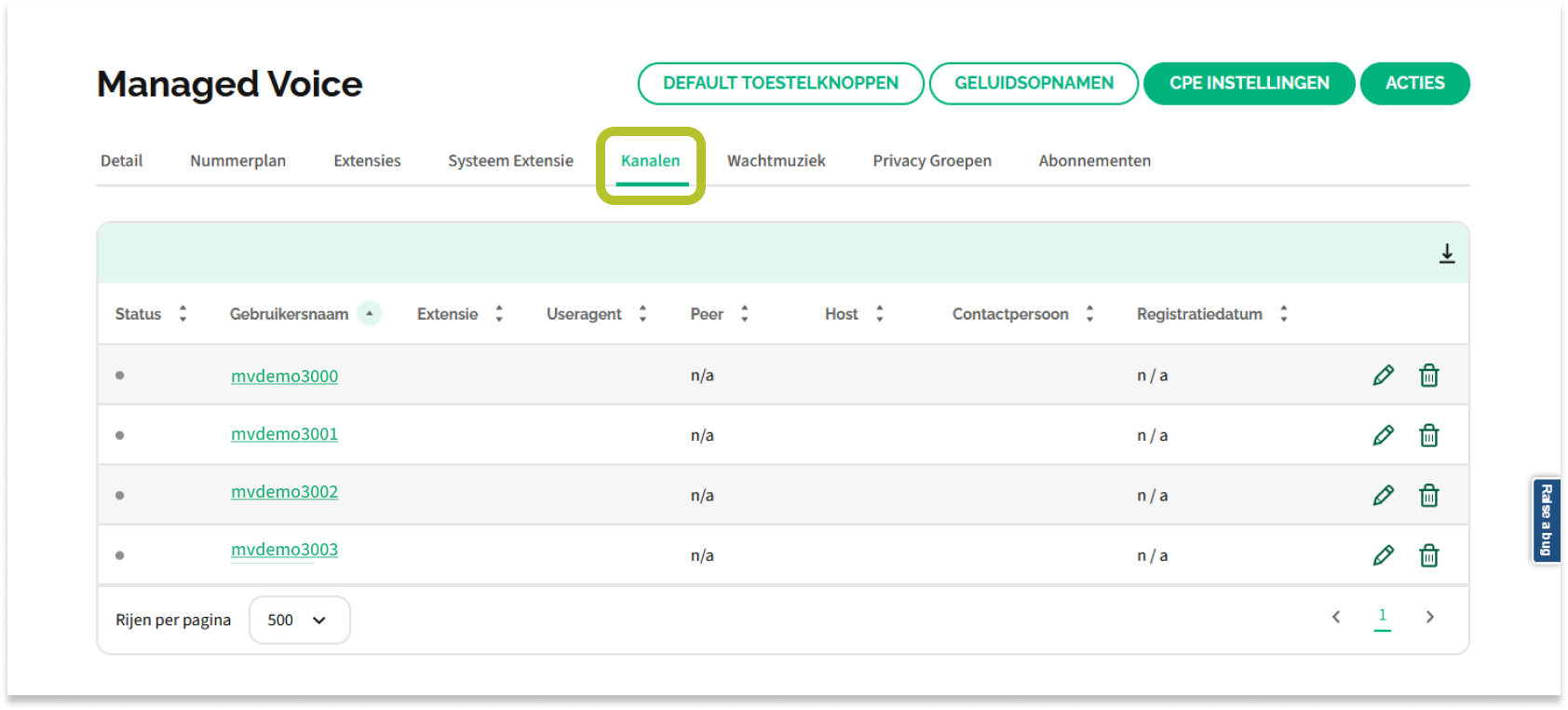Edit the mvdemo3000 channel with pencil icon
The image size is (1568, 710).
pos(1383,375)
